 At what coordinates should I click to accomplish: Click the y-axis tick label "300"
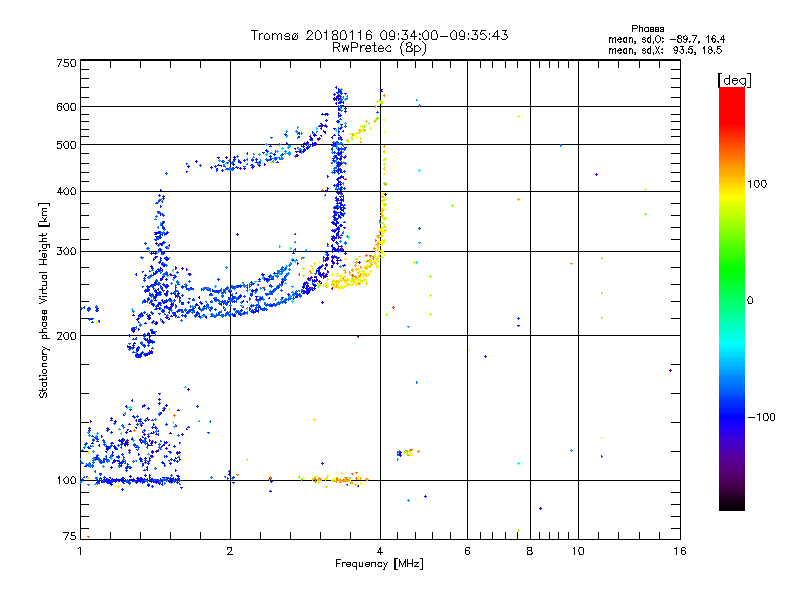66,251
